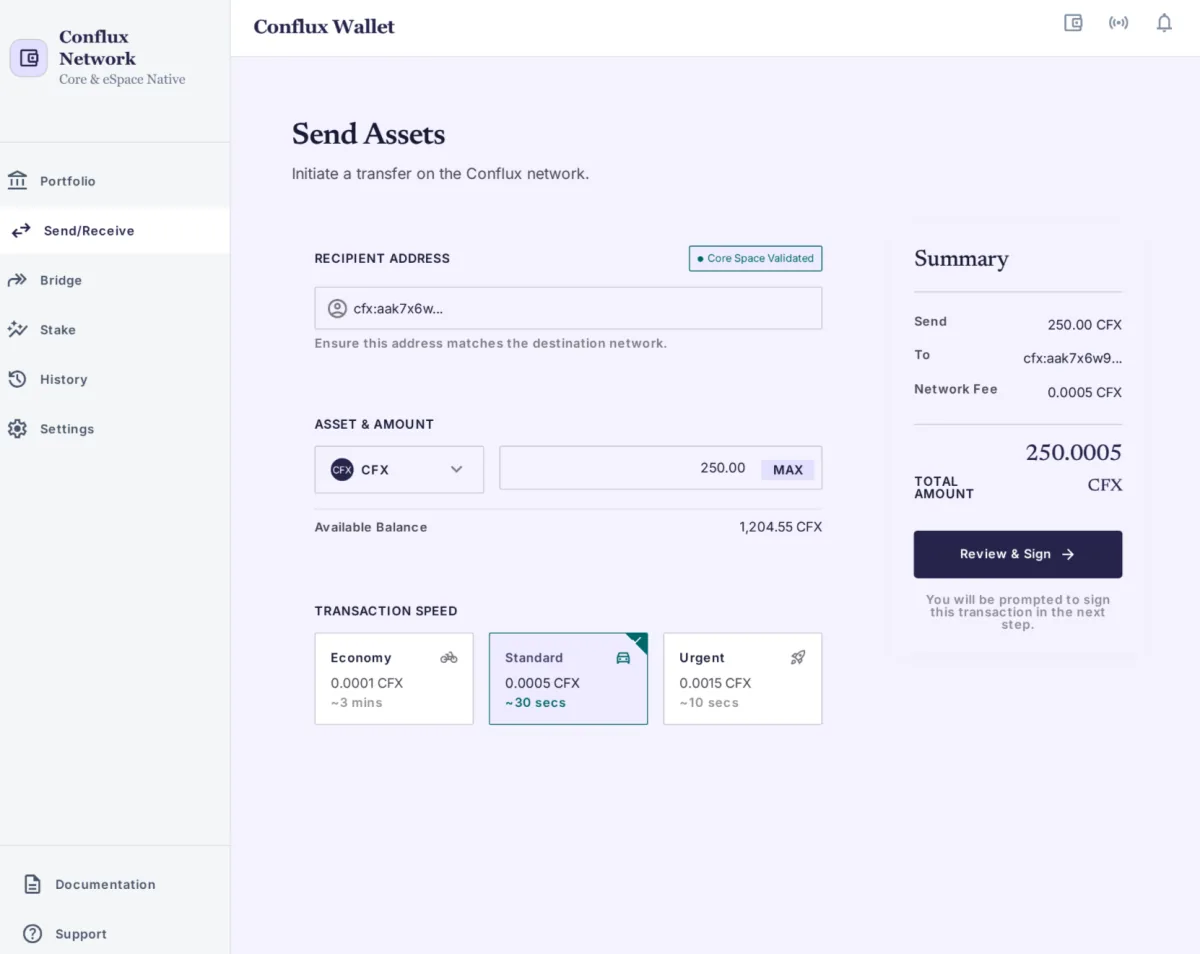This screenshot has width=1200, height=954.
Task: Click the Economy bicycle icon
Action: pyautogui.click(x=449, y=658)
